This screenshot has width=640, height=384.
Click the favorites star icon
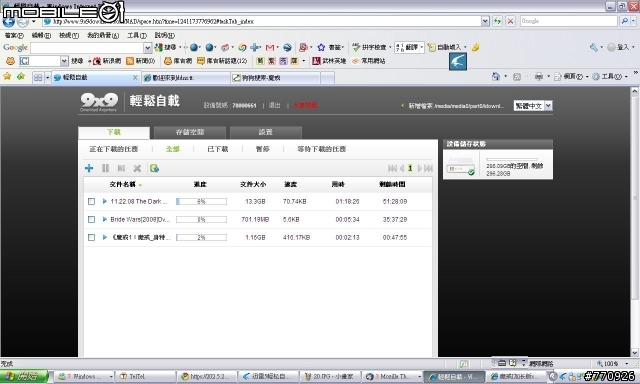click(x=7, y=77)
